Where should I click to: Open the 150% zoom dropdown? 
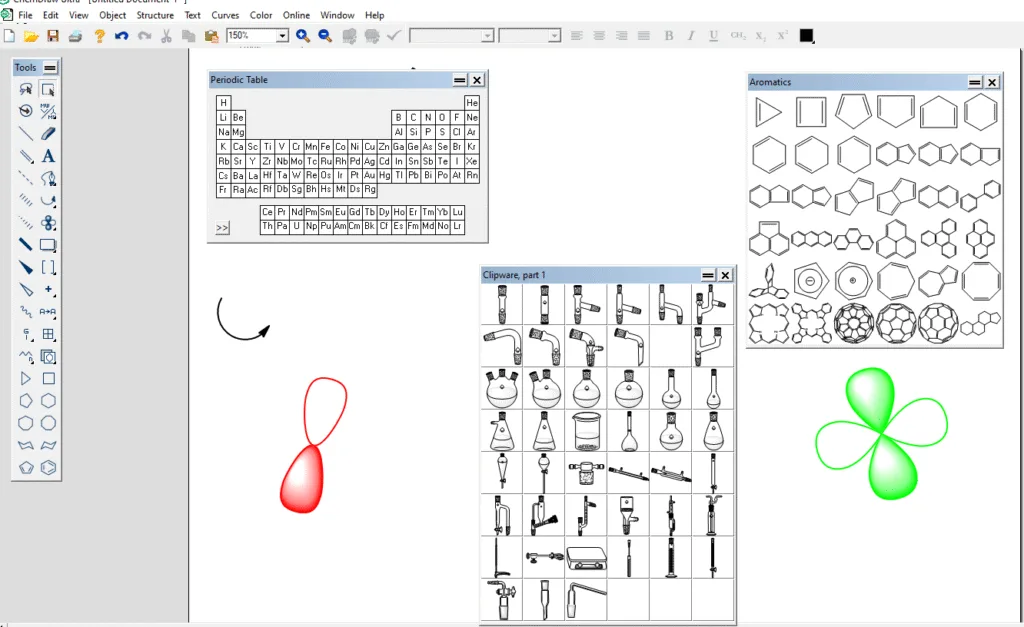click(282, 36)
